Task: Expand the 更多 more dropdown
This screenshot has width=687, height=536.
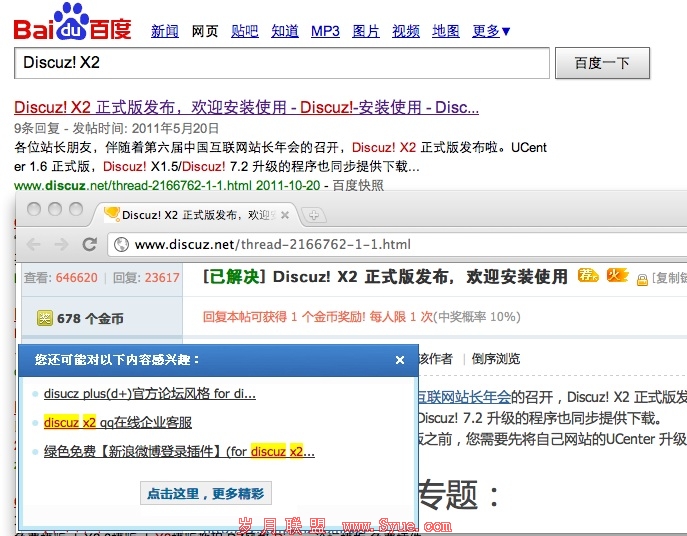Action: point(491,31)
